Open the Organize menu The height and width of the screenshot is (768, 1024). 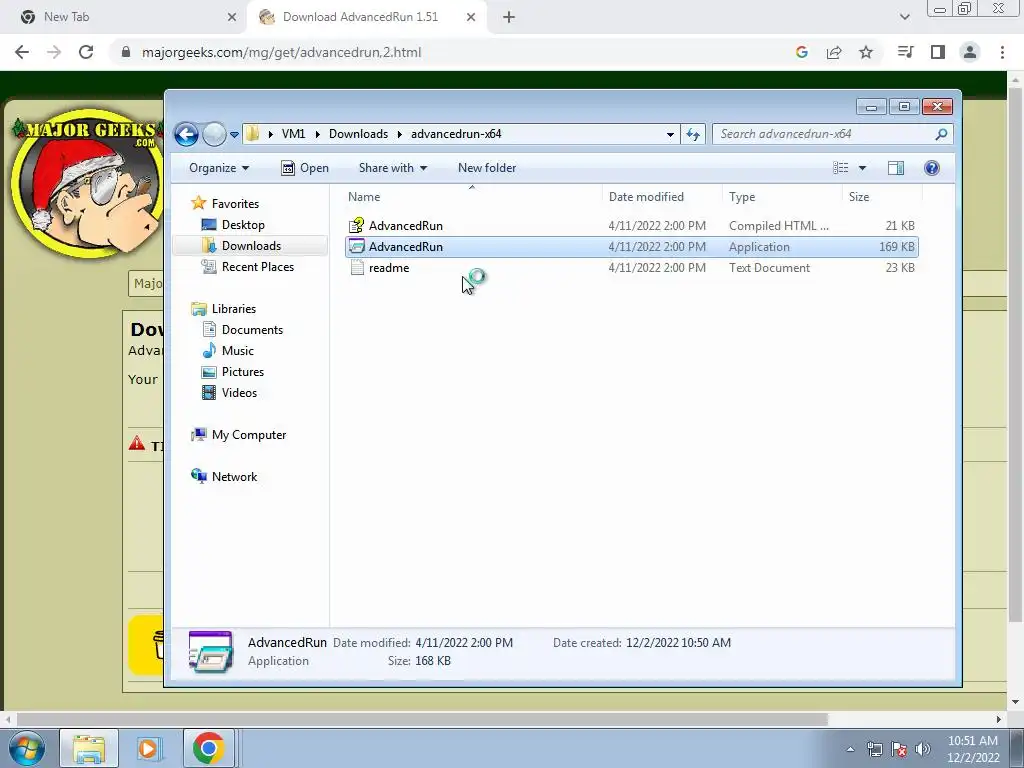[219, 168]
